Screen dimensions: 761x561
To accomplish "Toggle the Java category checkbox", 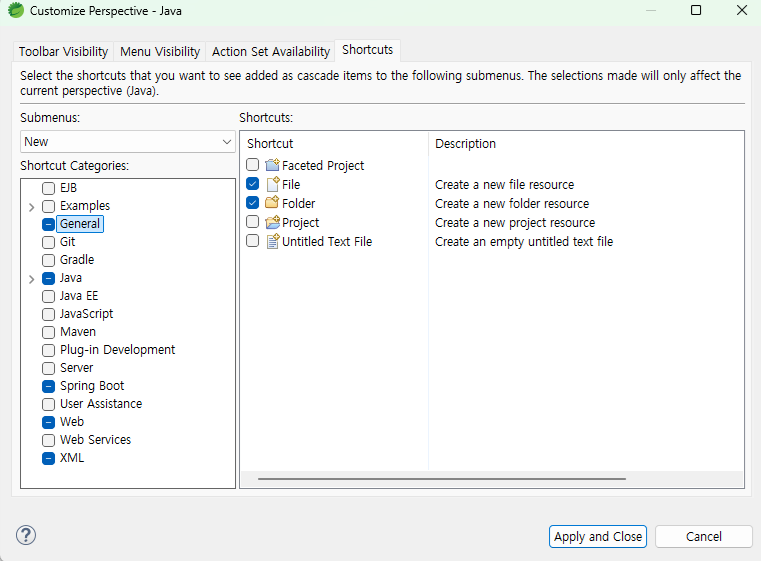I will click(49, 278).
